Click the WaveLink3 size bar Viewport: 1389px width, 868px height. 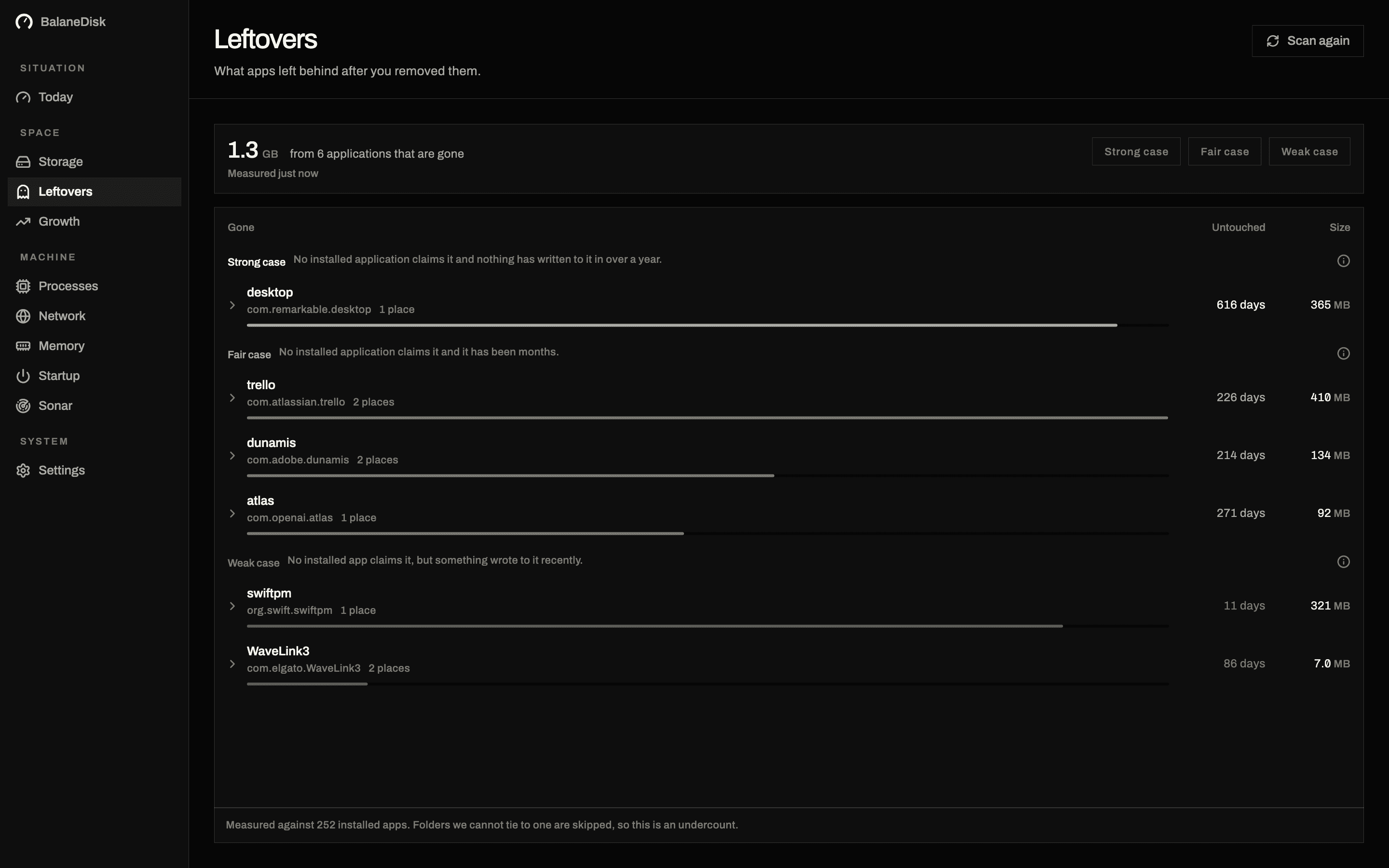pos(708,684)
